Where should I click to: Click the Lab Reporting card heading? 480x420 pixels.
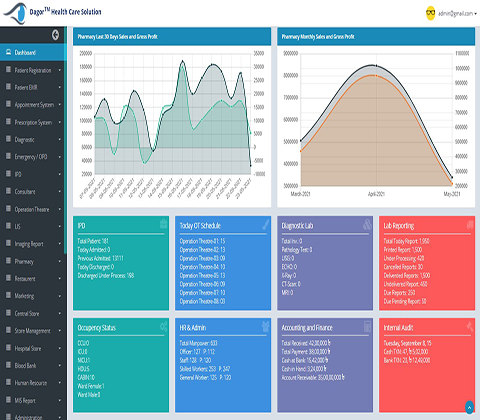tap(399, 226)
